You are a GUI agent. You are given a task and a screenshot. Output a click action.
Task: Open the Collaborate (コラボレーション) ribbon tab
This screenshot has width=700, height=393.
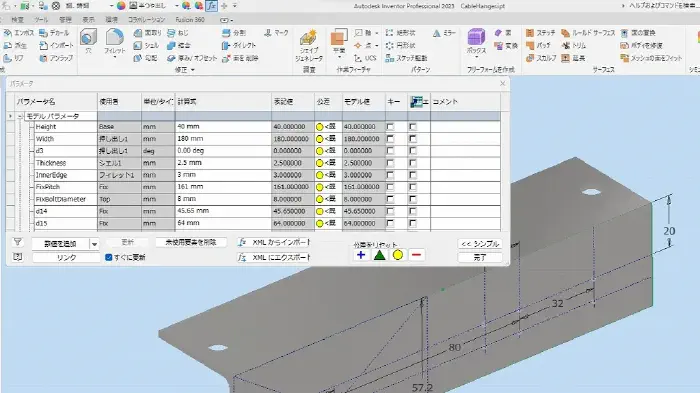pos(146,20)
